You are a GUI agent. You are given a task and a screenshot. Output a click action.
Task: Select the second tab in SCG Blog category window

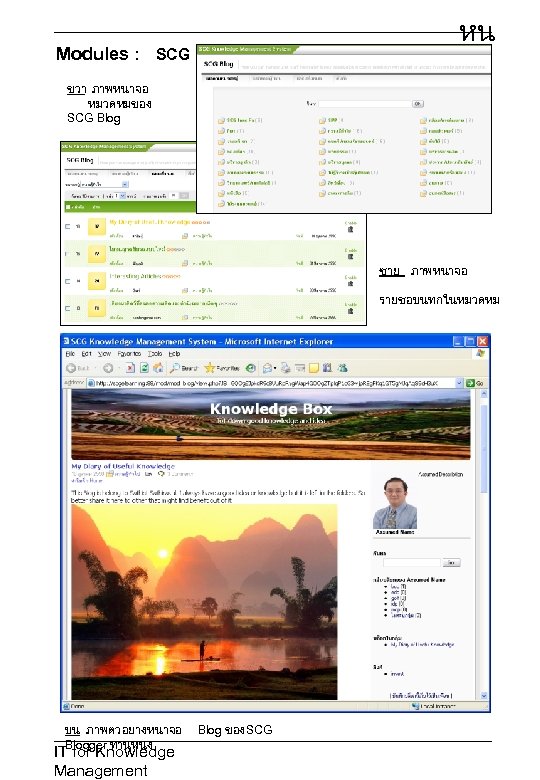(x=266, y=78)
